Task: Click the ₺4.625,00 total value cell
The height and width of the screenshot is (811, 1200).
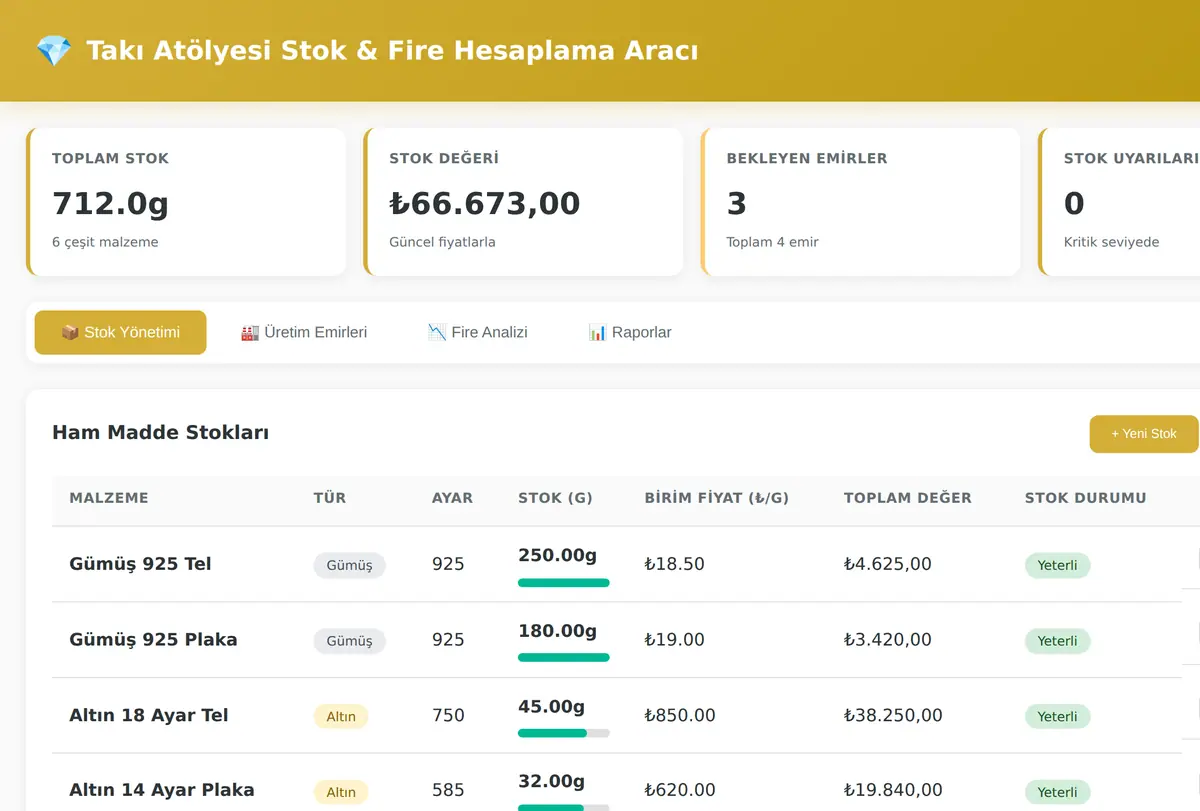Action: pos(888,564)
